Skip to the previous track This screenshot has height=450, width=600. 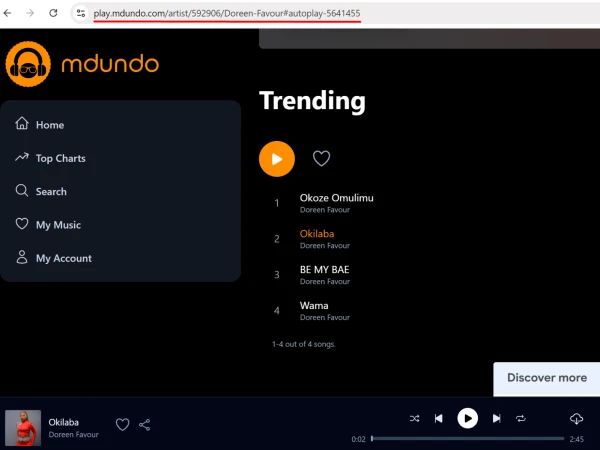coord(439,419)
